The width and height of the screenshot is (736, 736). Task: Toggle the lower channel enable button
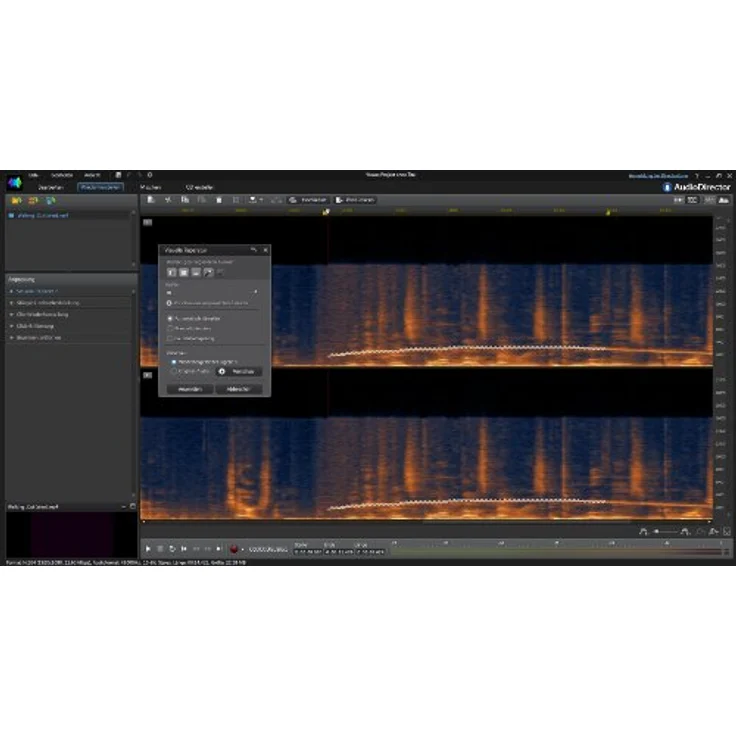(147, 375)
